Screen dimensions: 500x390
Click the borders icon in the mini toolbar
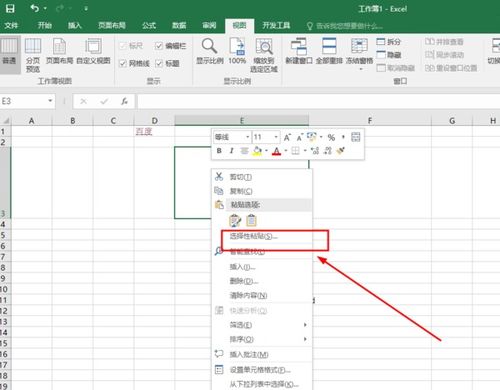click(x=295, y=151)
